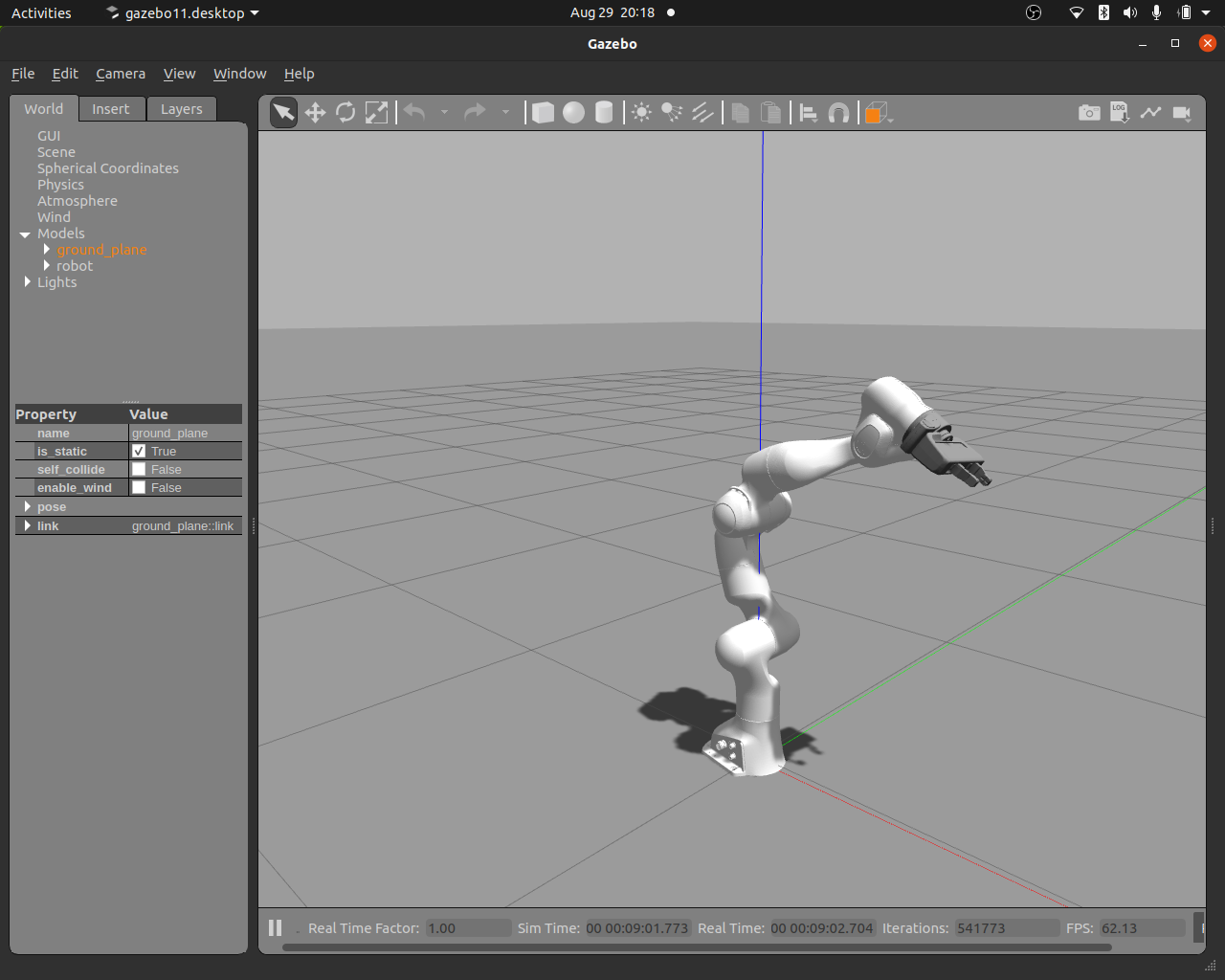Screen dimensions: 1225x980
Task: Insert a box shape
Action: point(543,113)
